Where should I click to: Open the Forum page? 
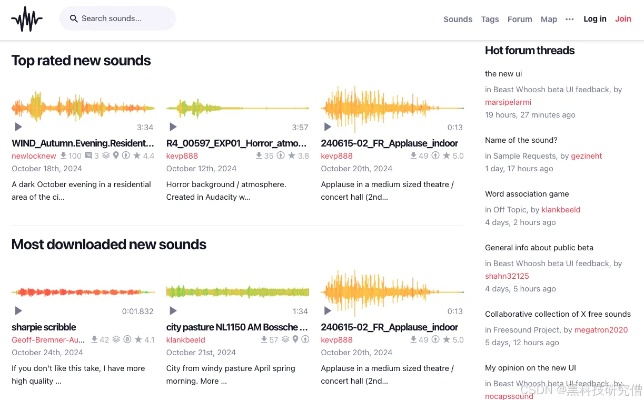pyautogui.click(x=519, y=19)
